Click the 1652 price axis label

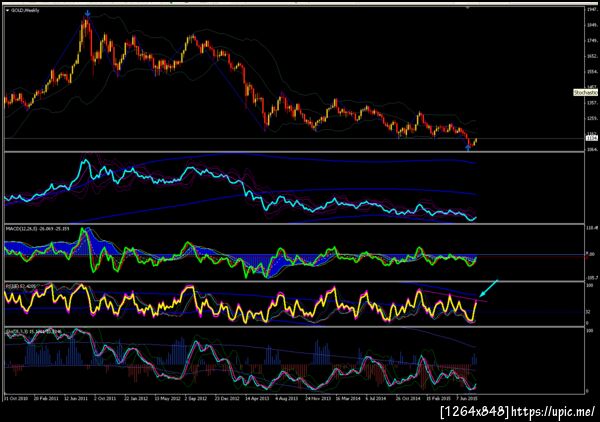pos(592,56)
